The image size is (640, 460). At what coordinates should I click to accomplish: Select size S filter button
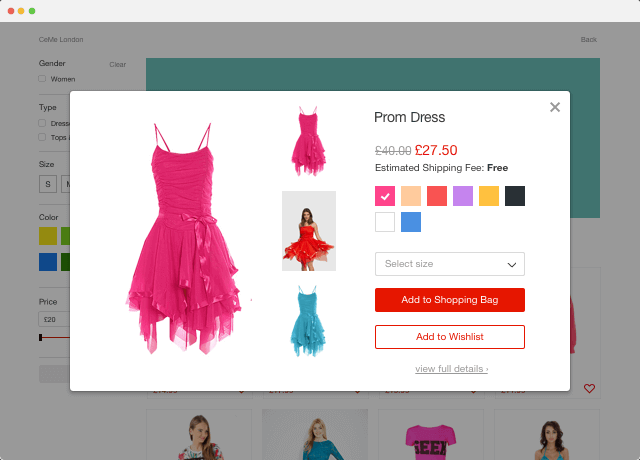point(48,184)
